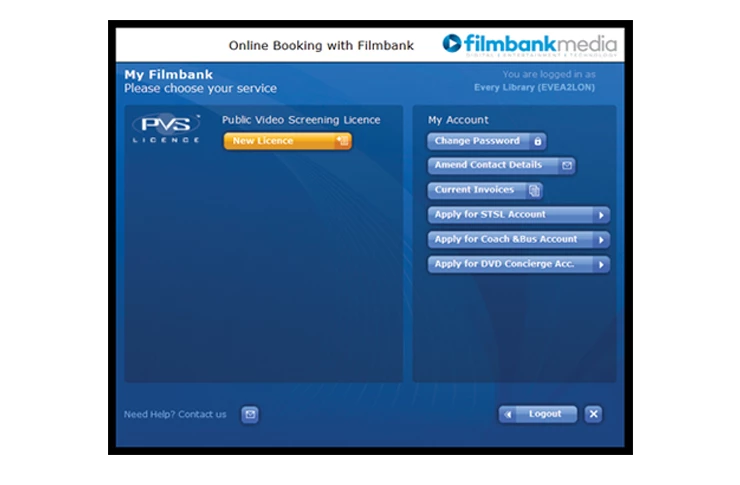
Task: Close the page with the X button
Action: pyautogui.click(x=593, y=414)
